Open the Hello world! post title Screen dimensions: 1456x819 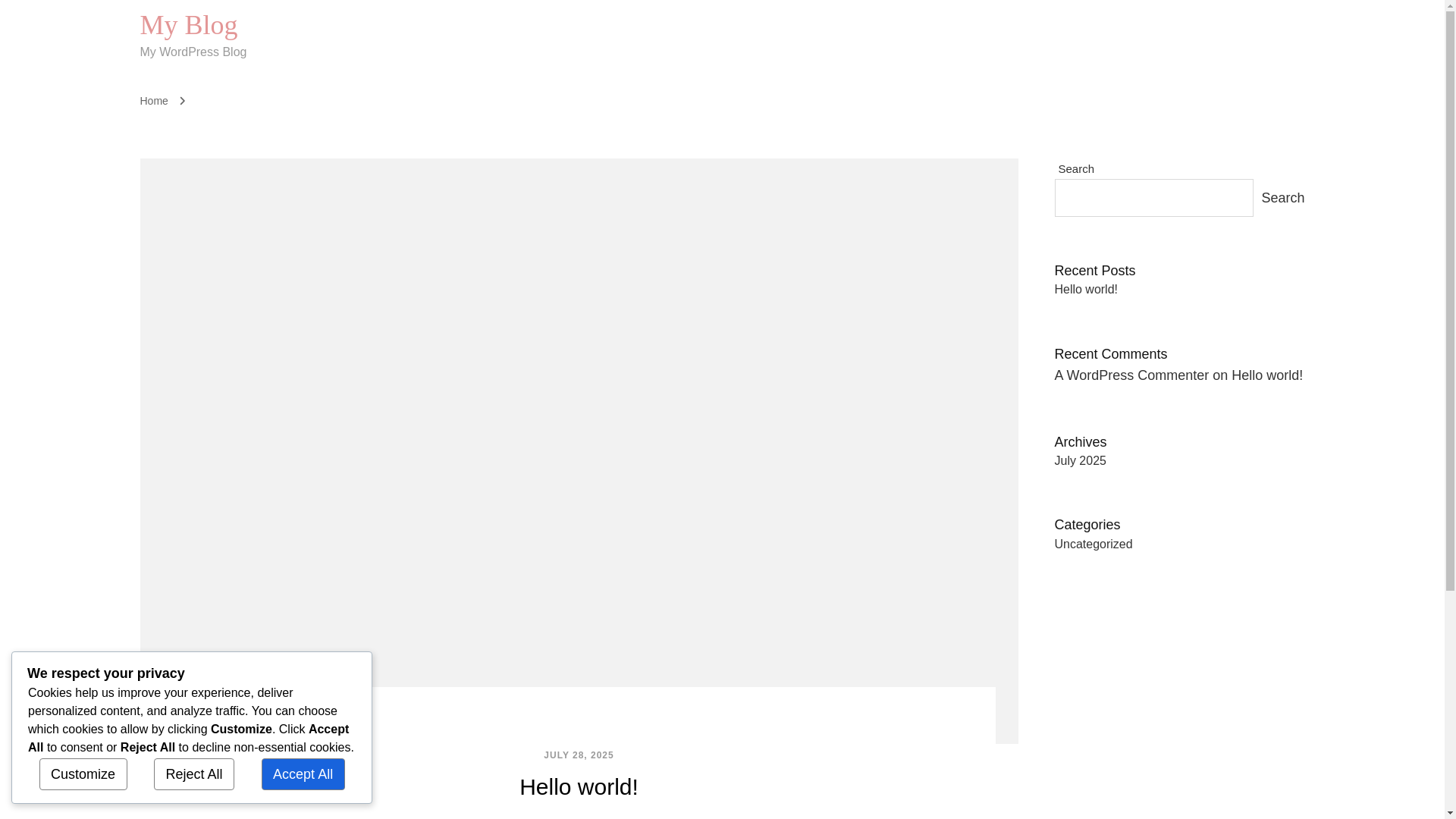click(579, 787)
